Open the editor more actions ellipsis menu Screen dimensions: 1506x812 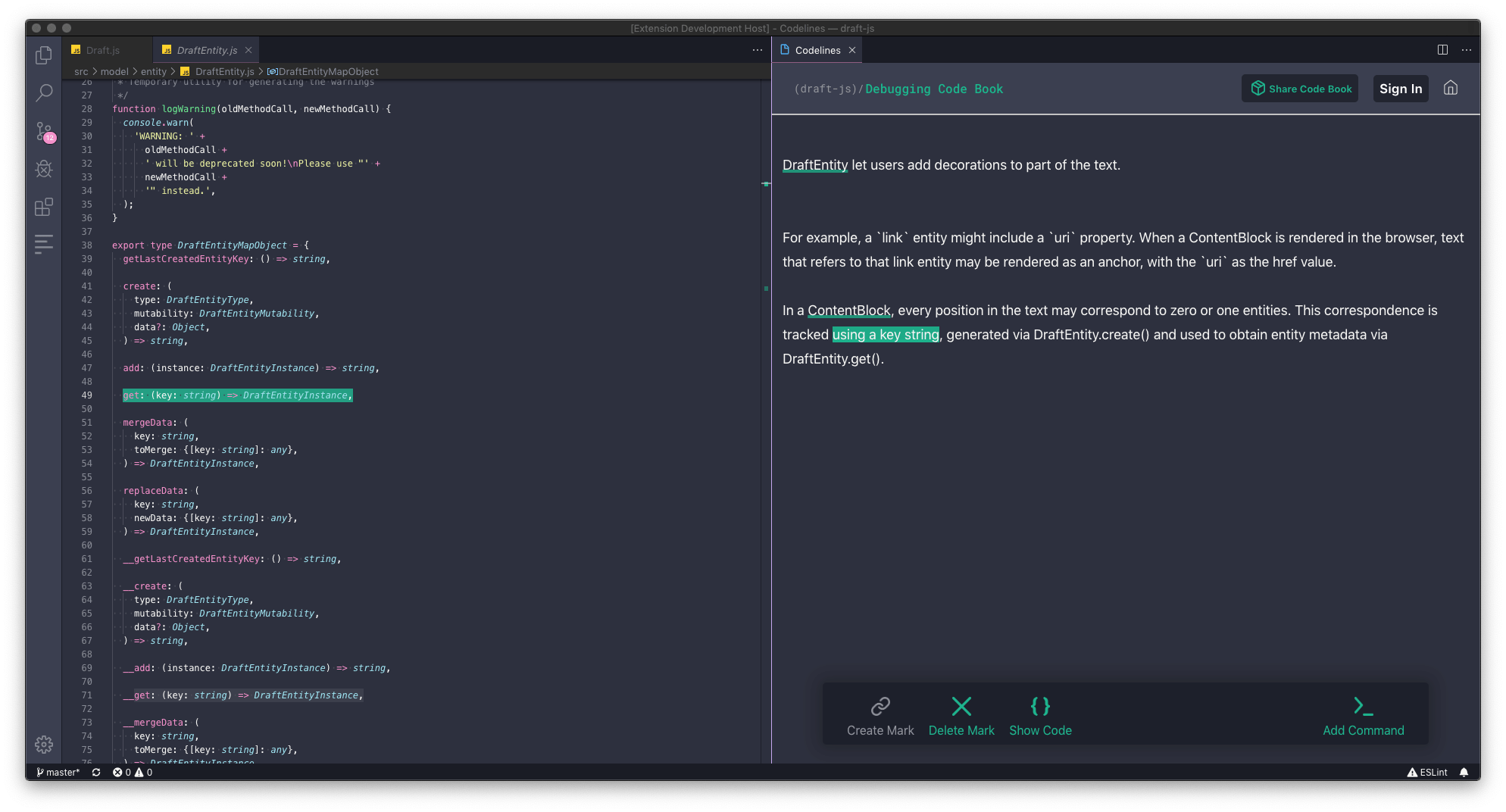click(757, 49)
